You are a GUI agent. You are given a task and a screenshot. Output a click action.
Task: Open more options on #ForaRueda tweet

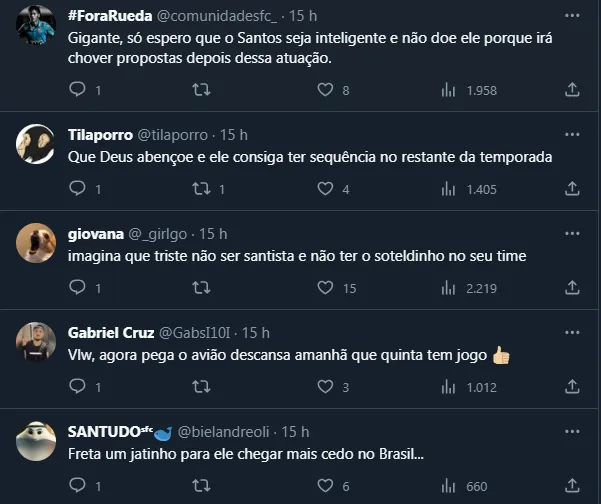point(571,17)
